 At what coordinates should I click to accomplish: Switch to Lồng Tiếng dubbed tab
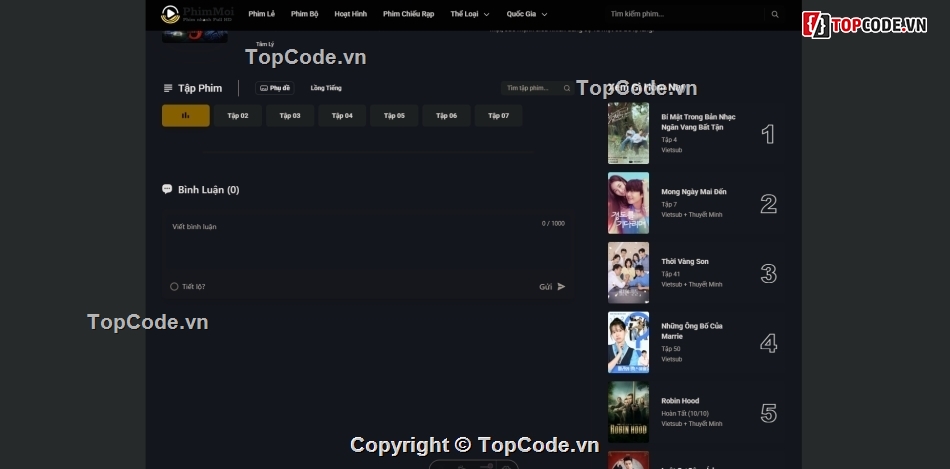[x=326, y=88]
